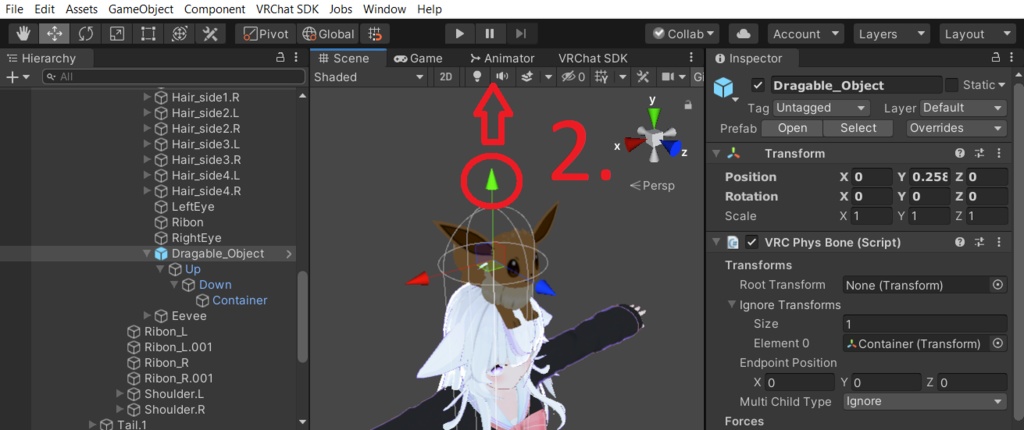Select the Hand view tool
Viewport: 1024px width, 430px height.
pos(24,34)
